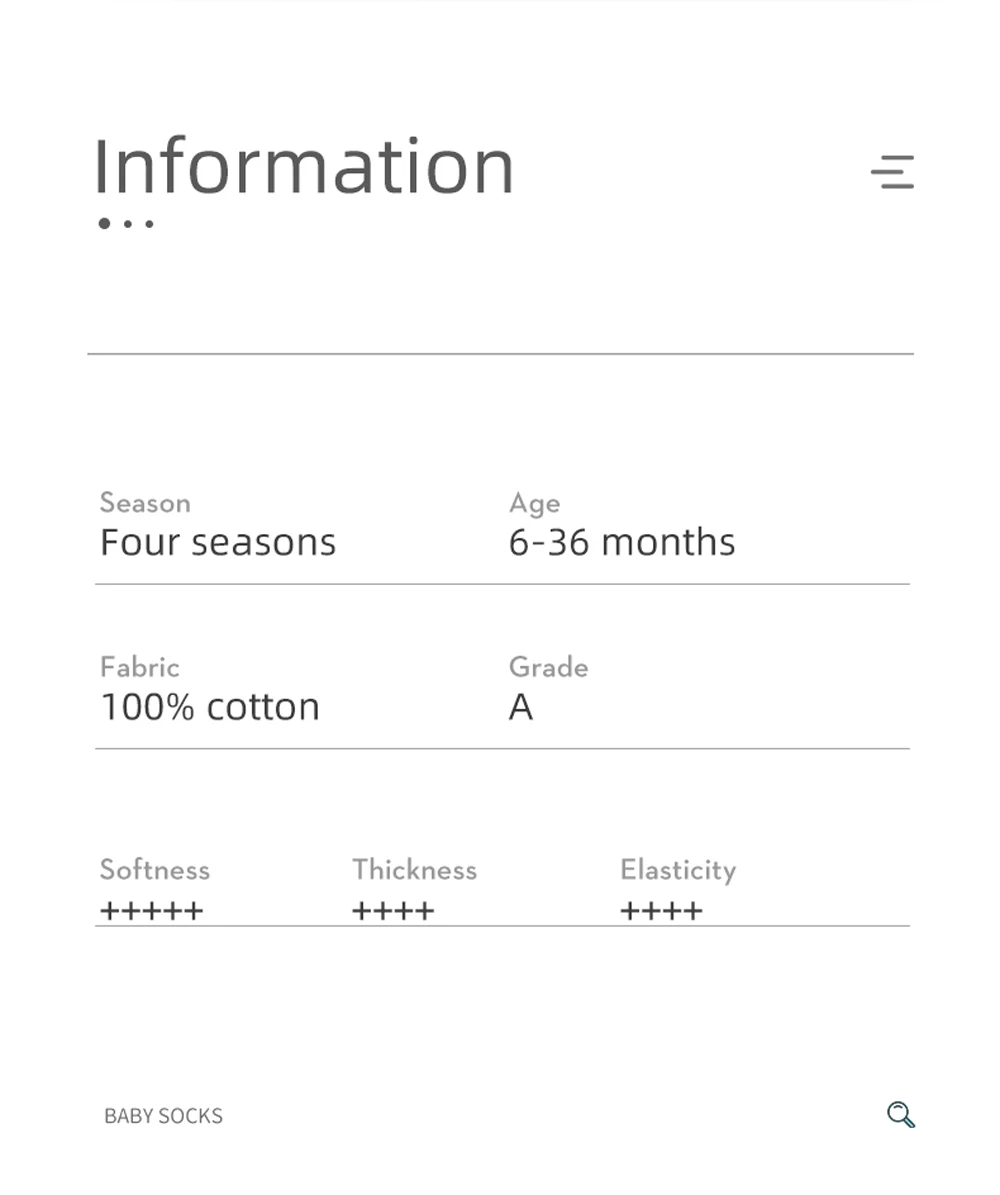Select the Four seasons value

click(218, 543)
